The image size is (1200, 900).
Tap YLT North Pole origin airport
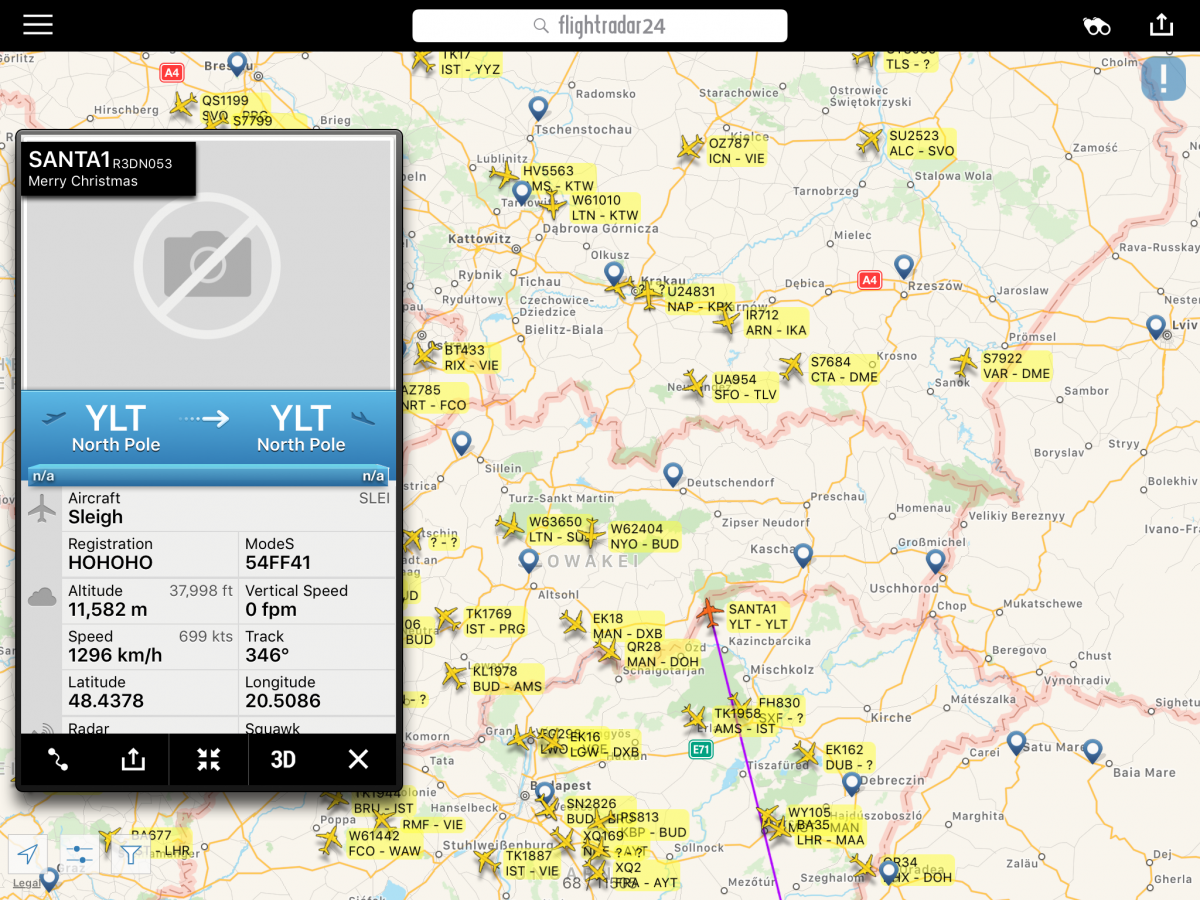point(115,428)
